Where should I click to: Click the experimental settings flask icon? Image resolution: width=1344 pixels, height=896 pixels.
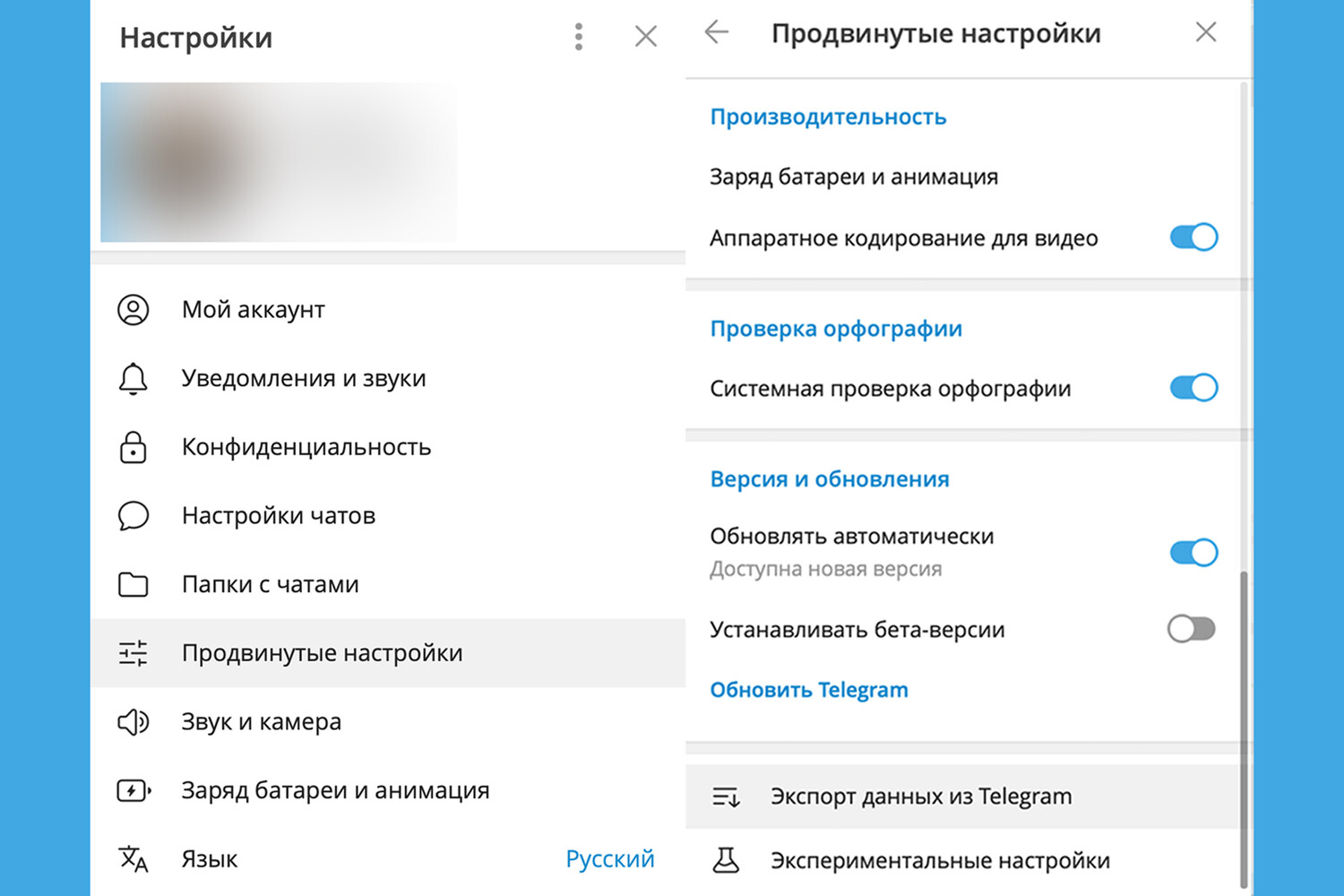(x=725, y=861)
